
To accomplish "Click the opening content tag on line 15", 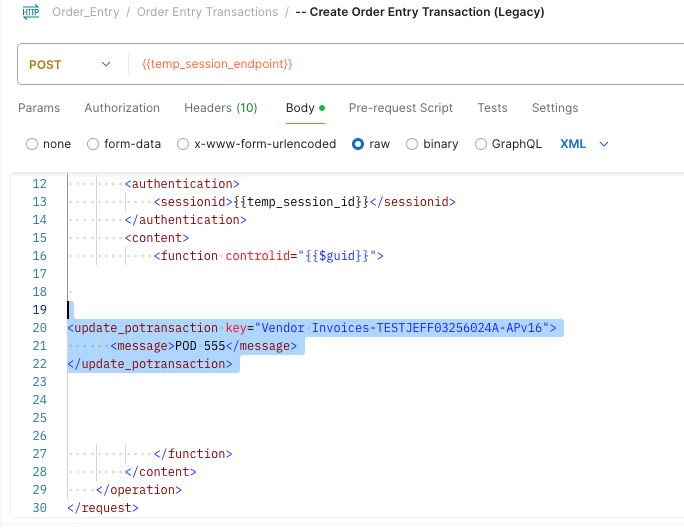I will coord(157,238).
